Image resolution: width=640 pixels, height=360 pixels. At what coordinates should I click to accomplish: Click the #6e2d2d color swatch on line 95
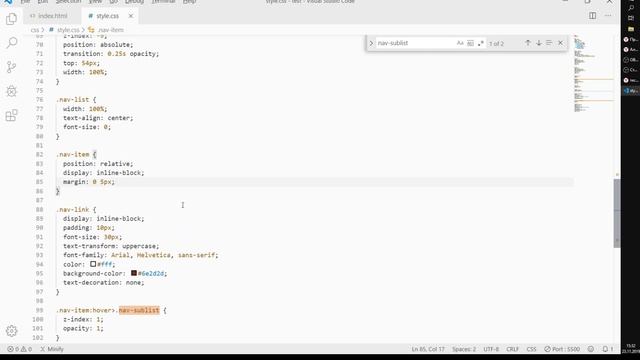coord(134,273)
